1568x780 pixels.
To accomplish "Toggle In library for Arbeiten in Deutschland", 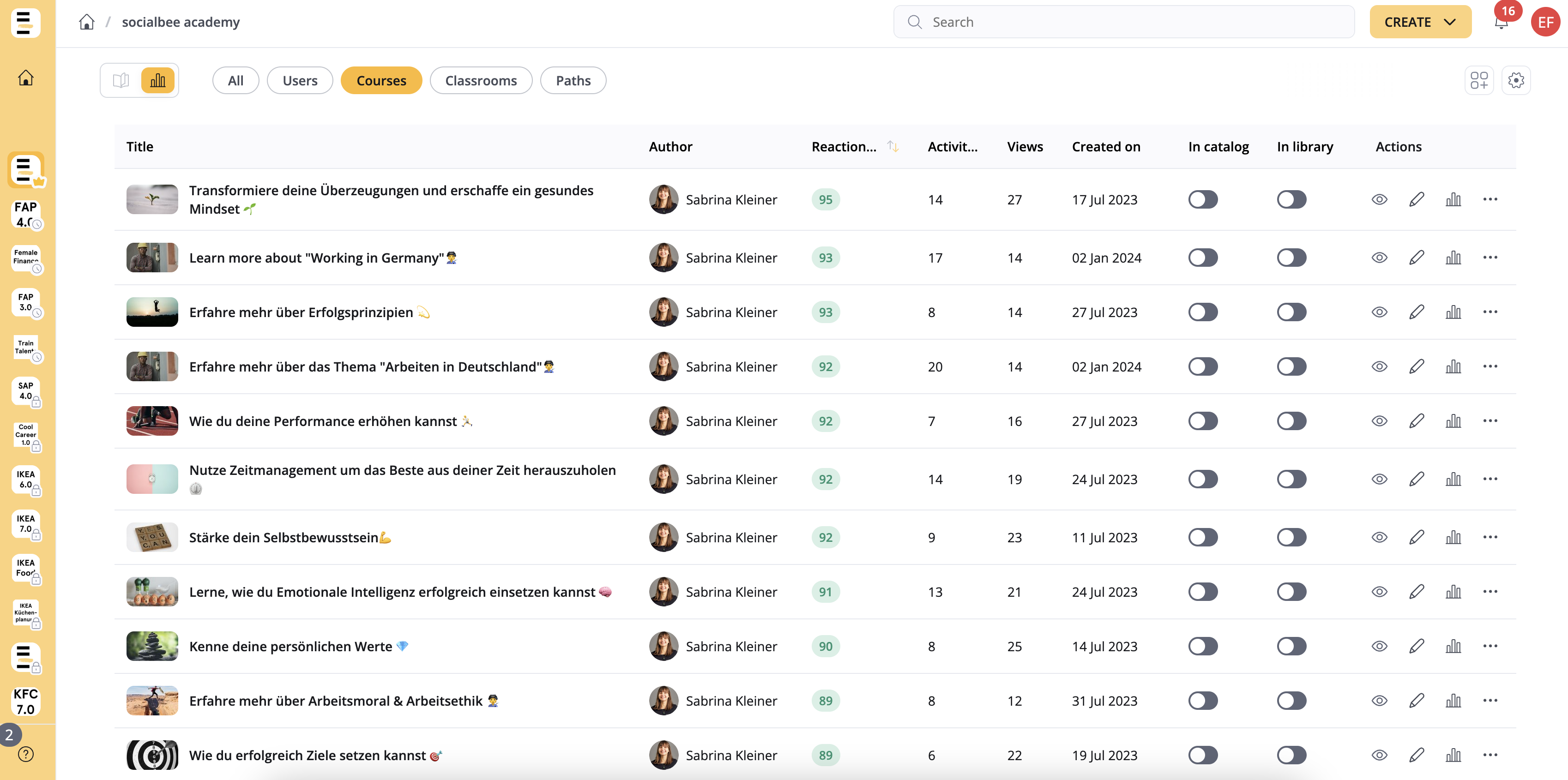I will (1291, 367).
